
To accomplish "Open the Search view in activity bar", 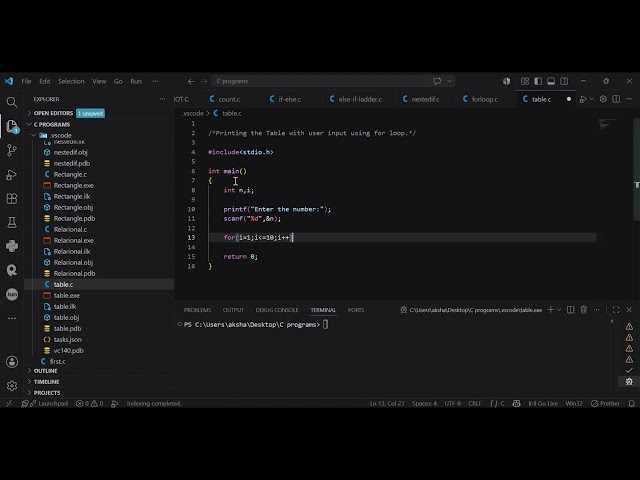I will click(x=12, y=102).
